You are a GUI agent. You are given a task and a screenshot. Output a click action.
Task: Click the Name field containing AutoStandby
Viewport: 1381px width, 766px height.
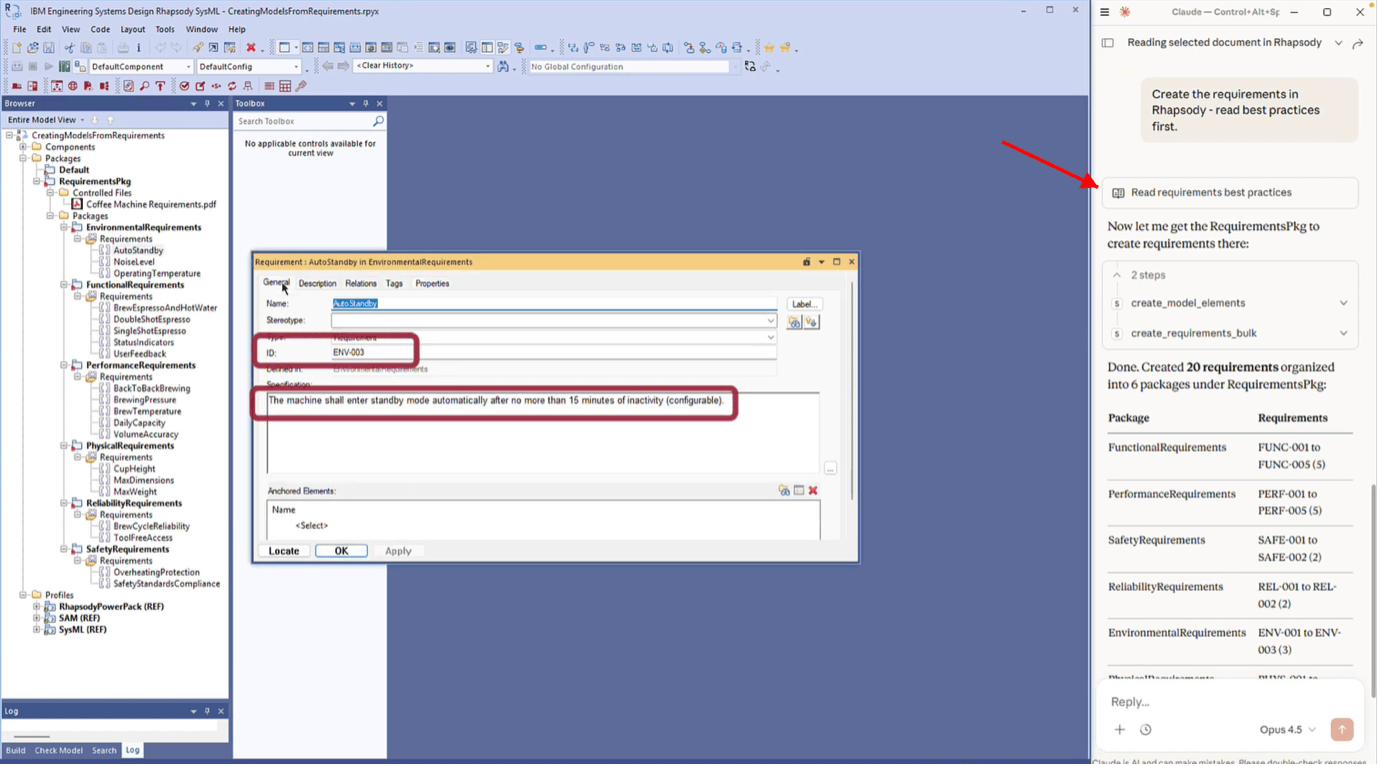click(x=554, y=304)
